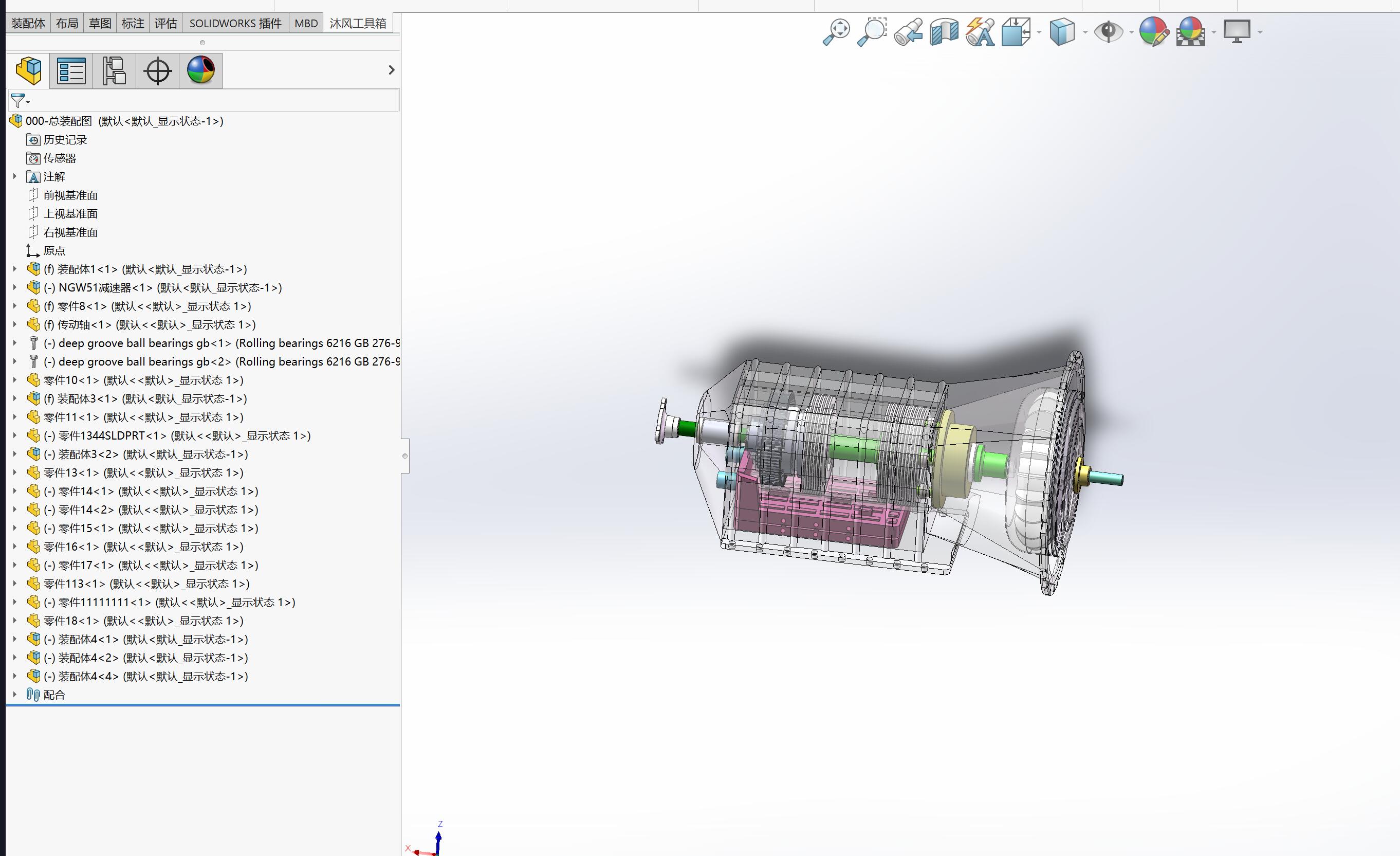Click the 右视基准面 plane icon
The height and width of the screenshot is (856, 1400).
(x=33, y=232)
